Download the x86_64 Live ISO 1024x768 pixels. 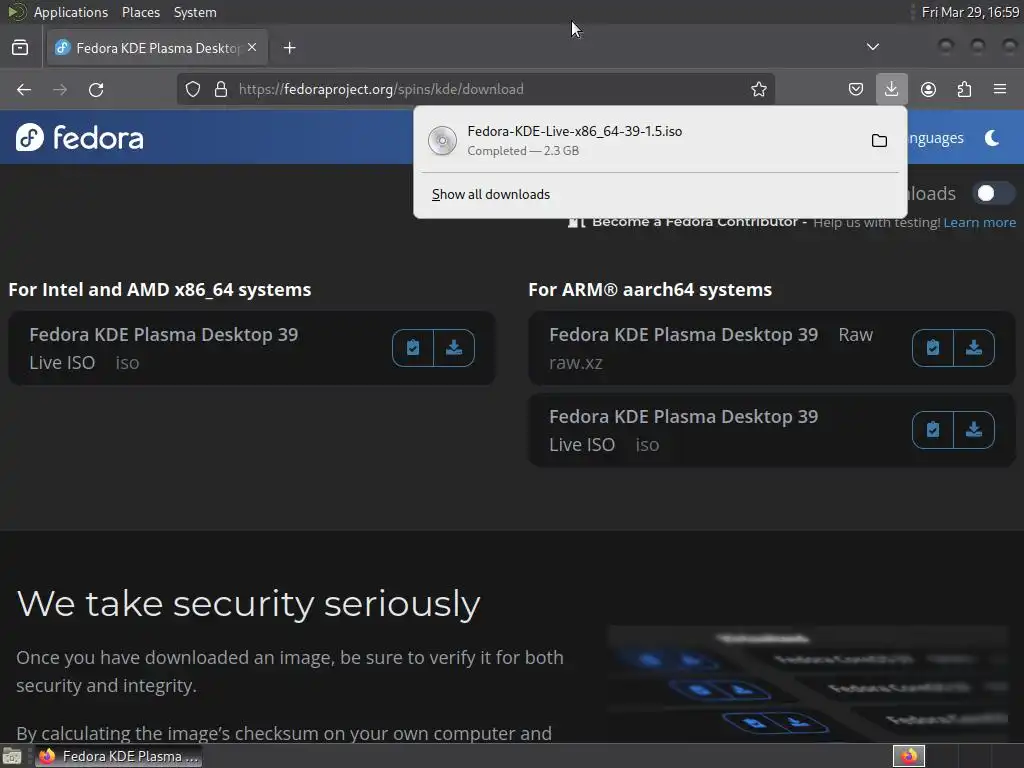454,347
